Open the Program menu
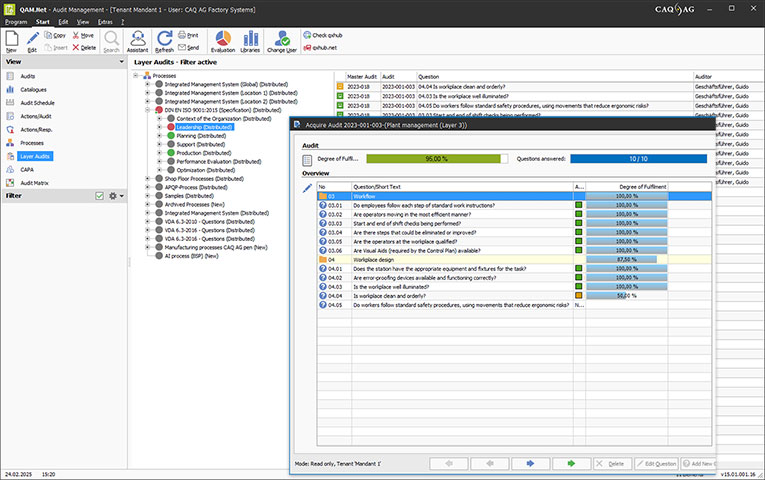The image size is (765, 480). 16,20
